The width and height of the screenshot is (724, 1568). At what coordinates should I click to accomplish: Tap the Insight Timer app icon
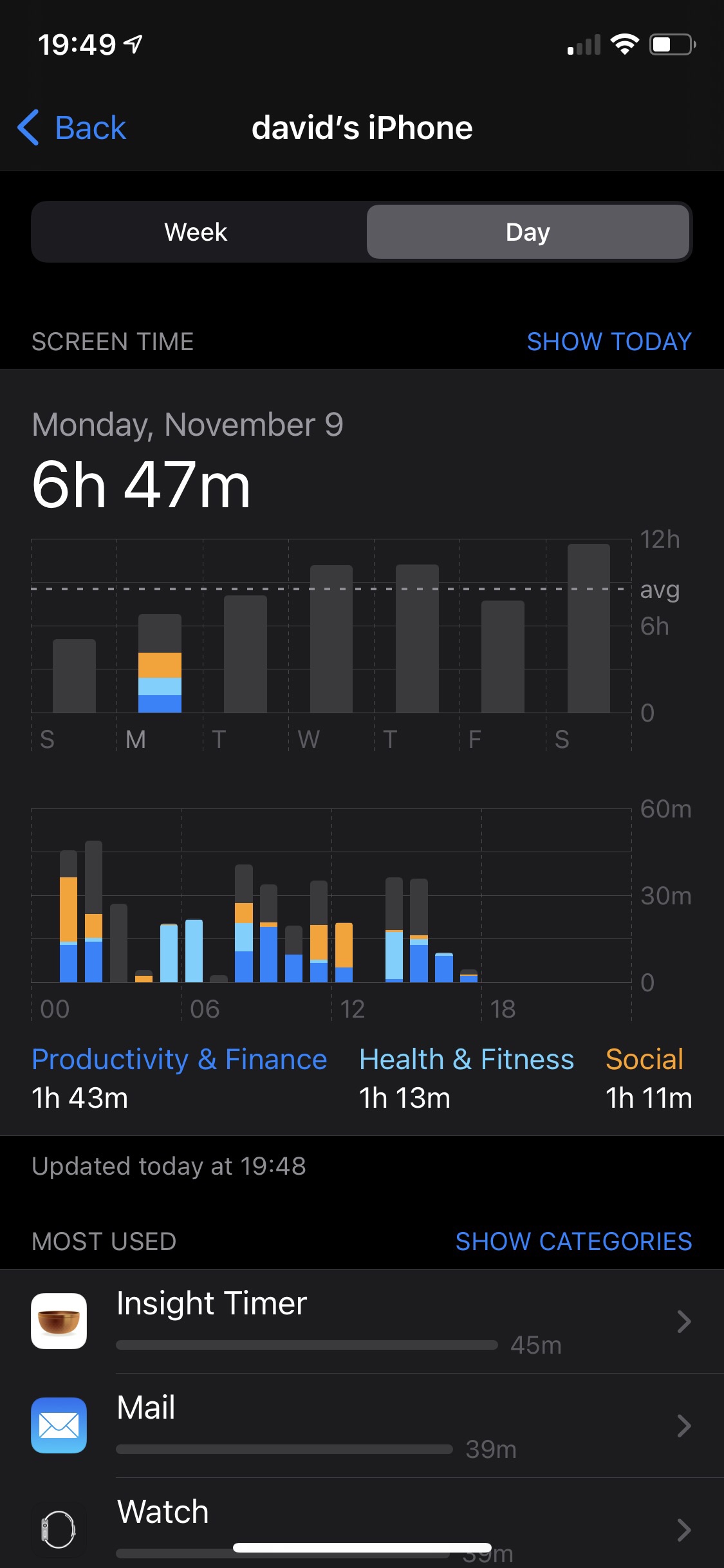click(x=59, y=1321)
